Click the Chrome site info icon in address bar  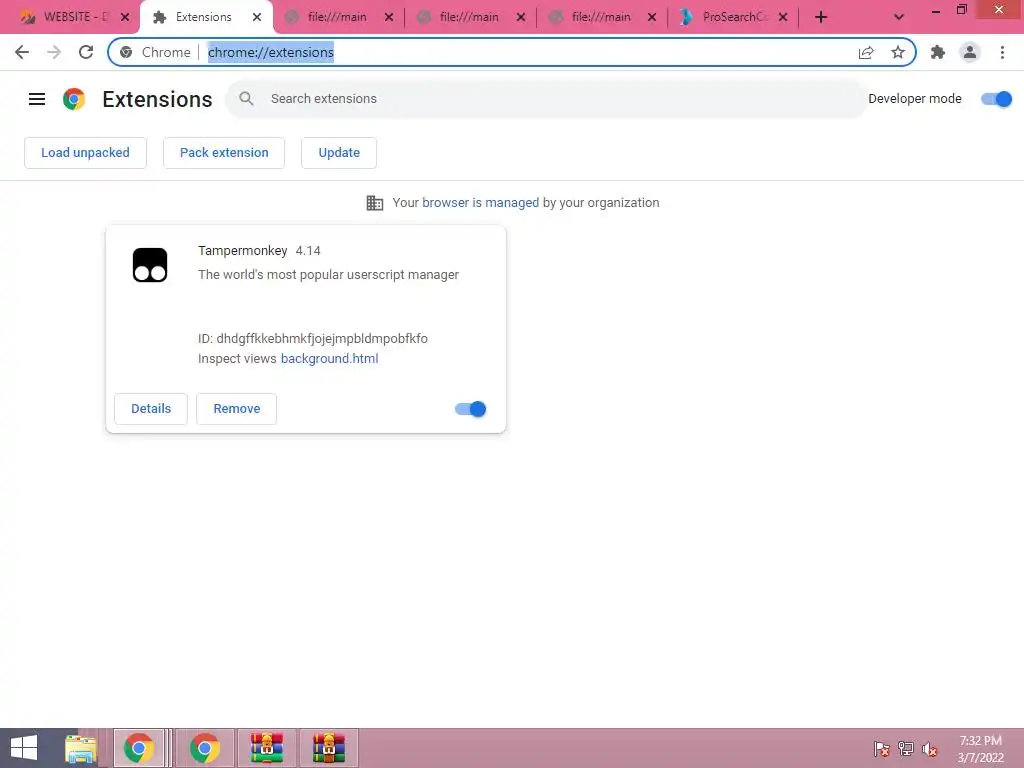[126, 52]
